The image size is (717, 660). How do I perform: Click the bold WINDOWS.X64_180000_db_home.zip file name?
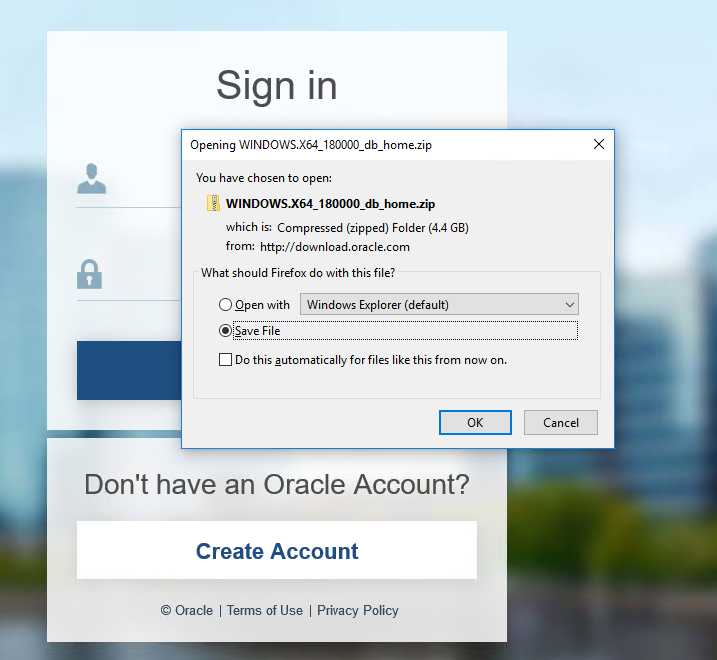tap(330, 204)
